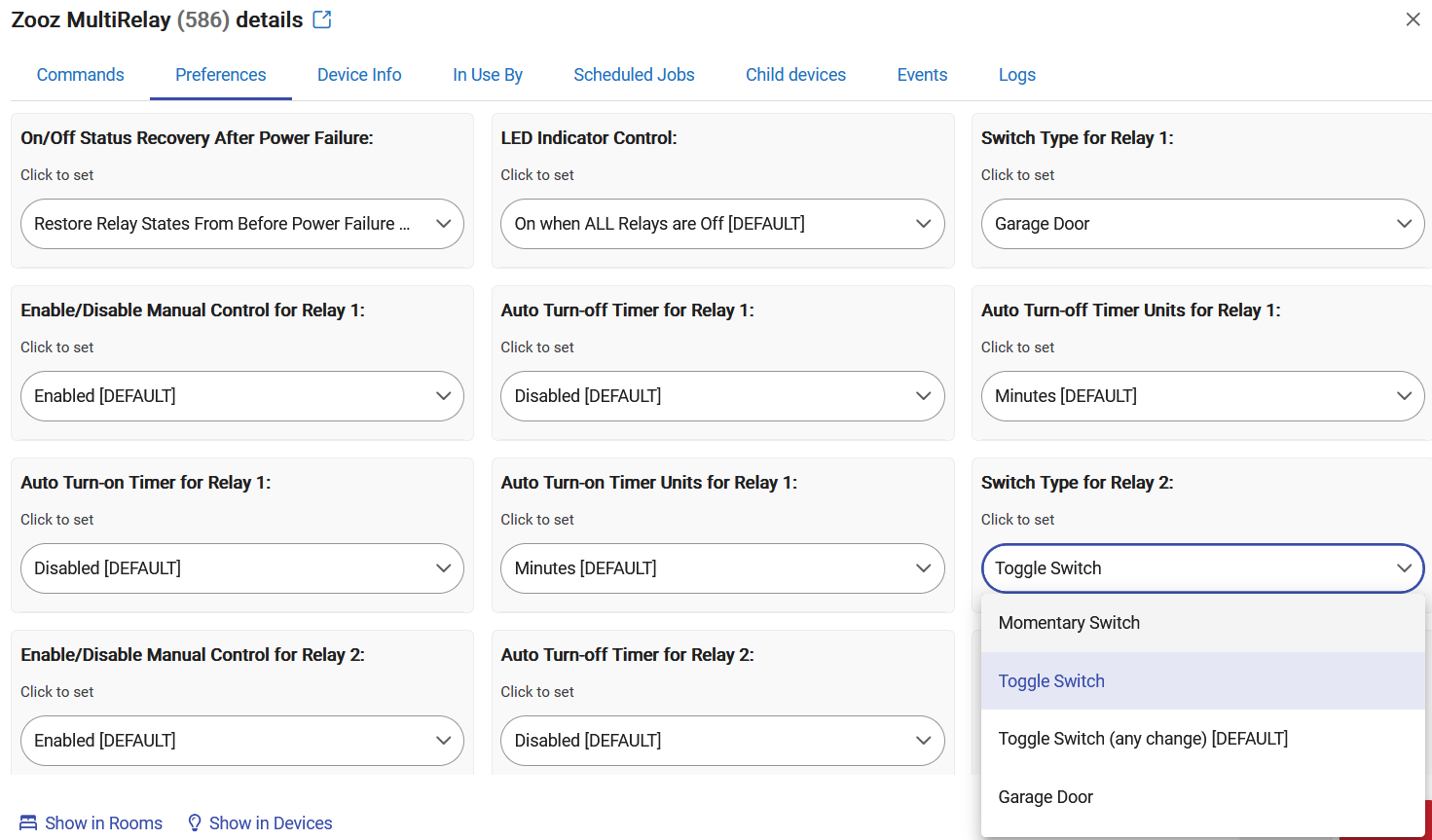Click the Show in Rooms link text

tap(104, 823)
